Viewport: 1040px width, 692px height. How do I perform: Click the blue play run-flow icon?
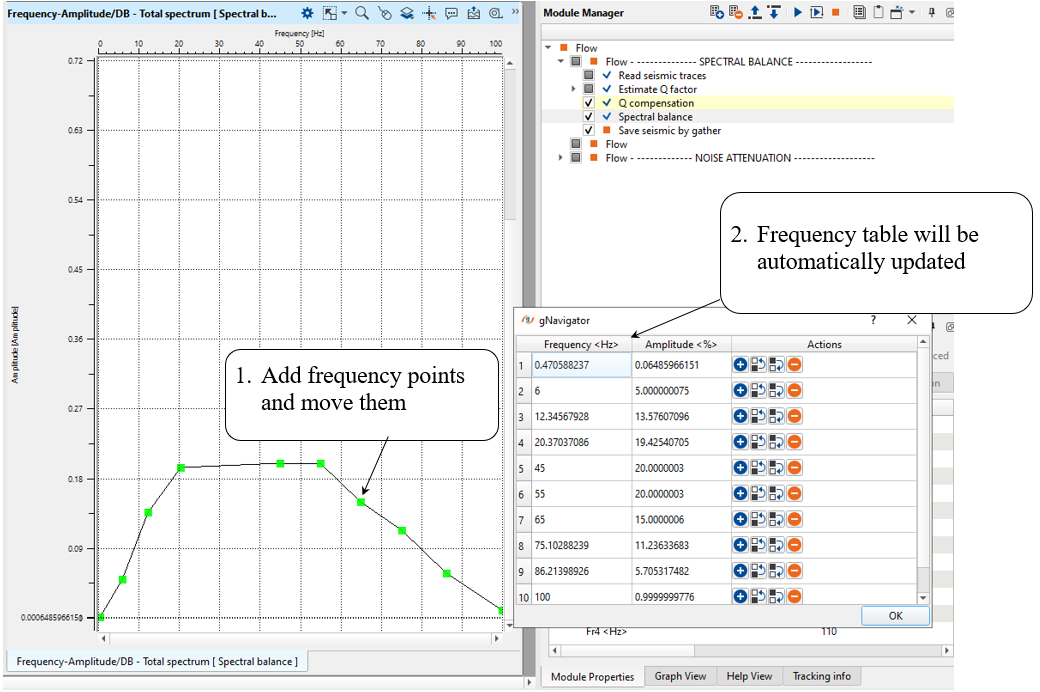797,13
